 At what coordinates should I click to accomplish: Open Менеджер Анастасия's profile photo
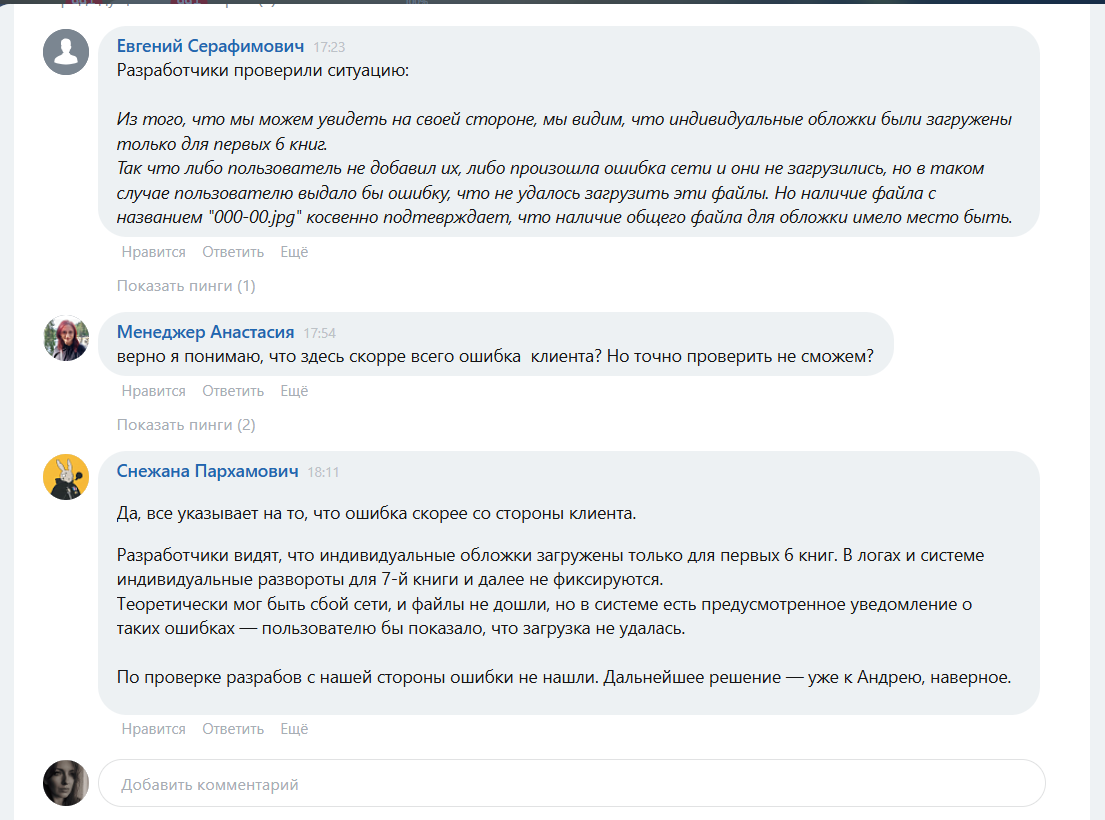[67, 338]
